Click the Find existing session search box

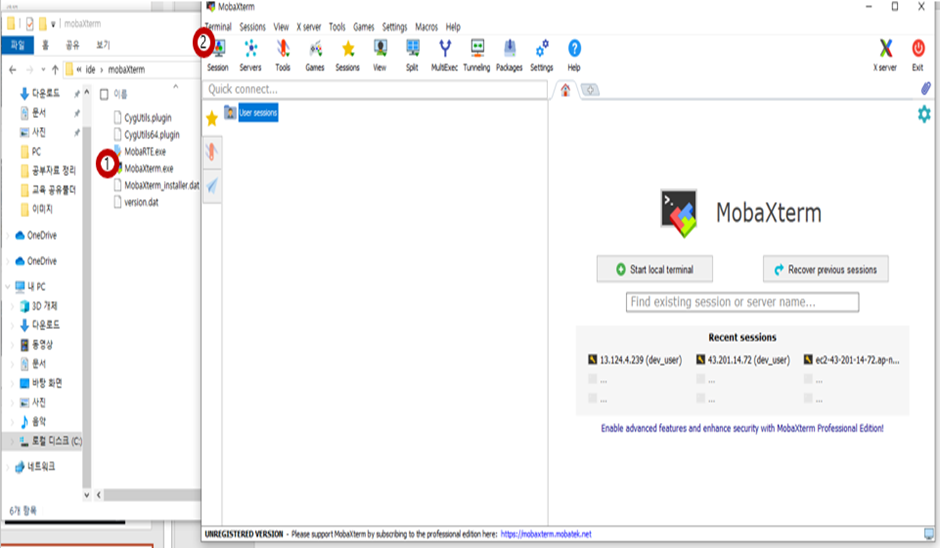pyautogui.click(x=742, y=302)
